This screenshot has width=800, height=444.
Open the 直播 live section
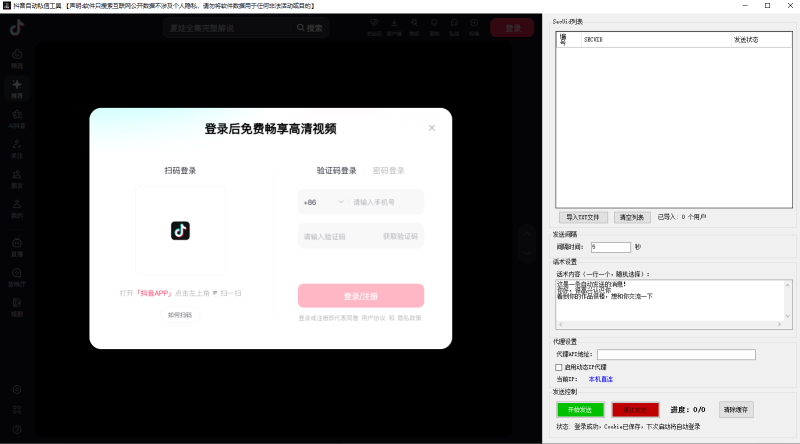tap(17, 247)
